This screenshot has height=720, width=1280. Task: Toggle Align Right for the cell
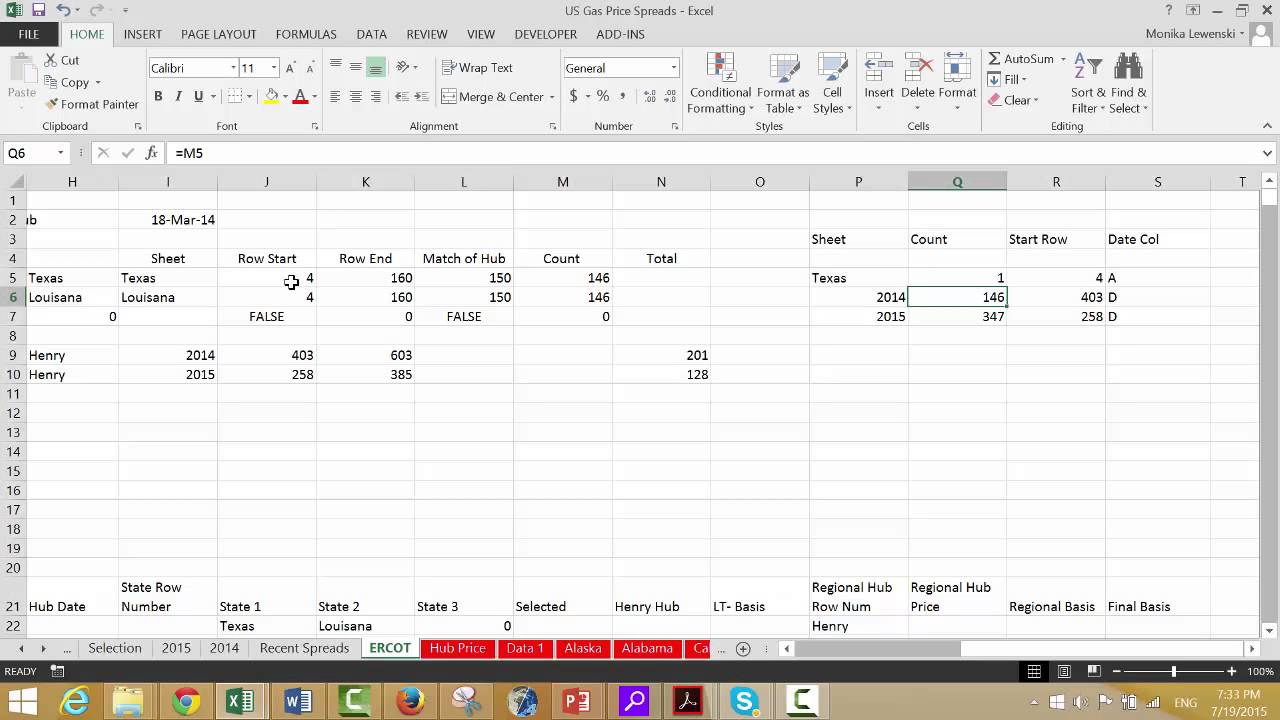(375, 96)
